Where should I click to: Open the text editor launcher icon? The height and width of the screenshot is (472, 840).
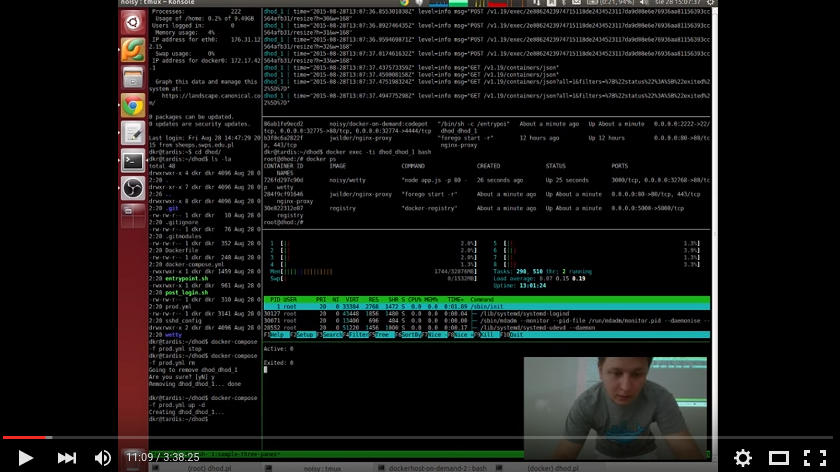click(x=133, y=133)
